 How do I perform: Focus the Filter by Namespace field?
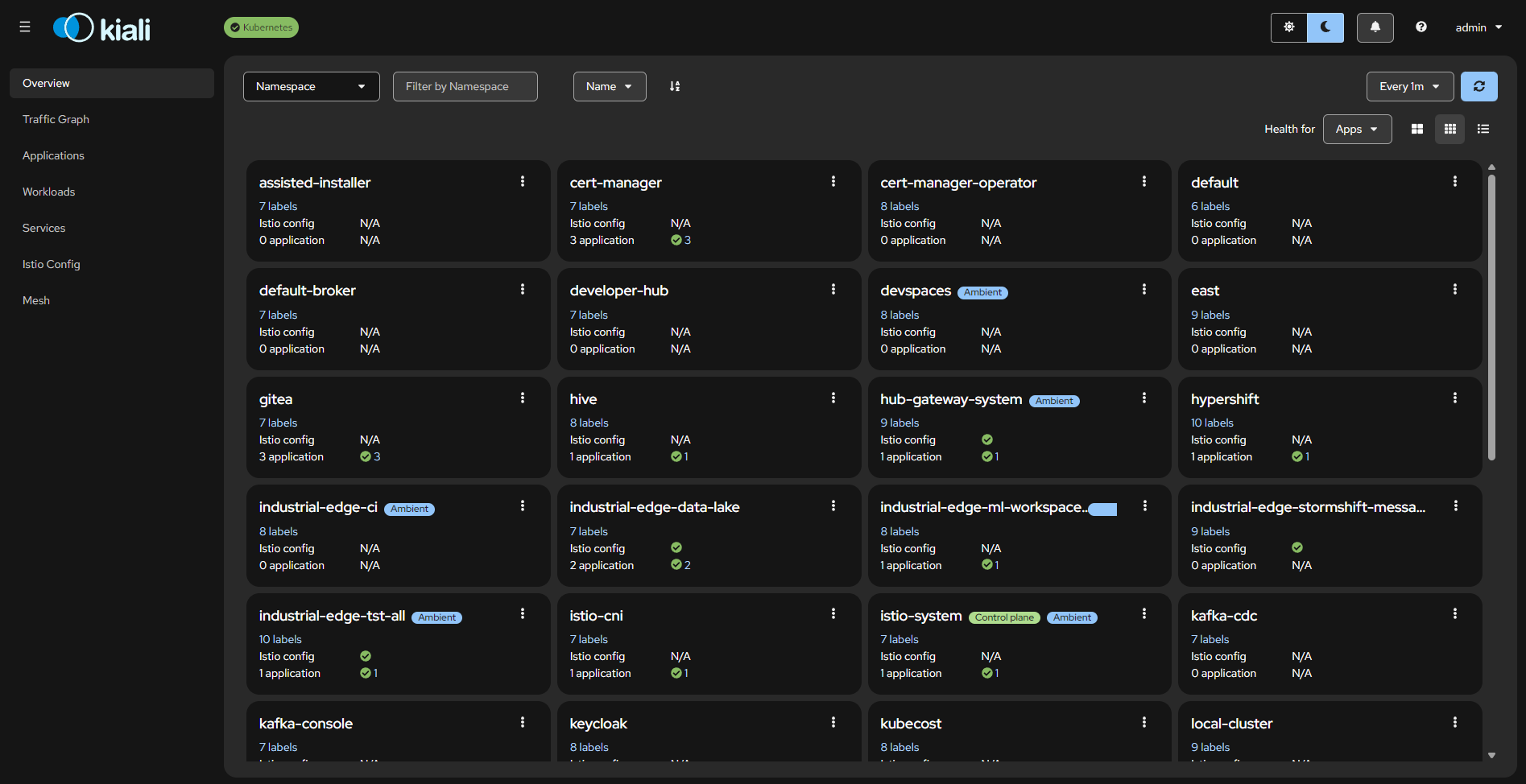[465, 86]
